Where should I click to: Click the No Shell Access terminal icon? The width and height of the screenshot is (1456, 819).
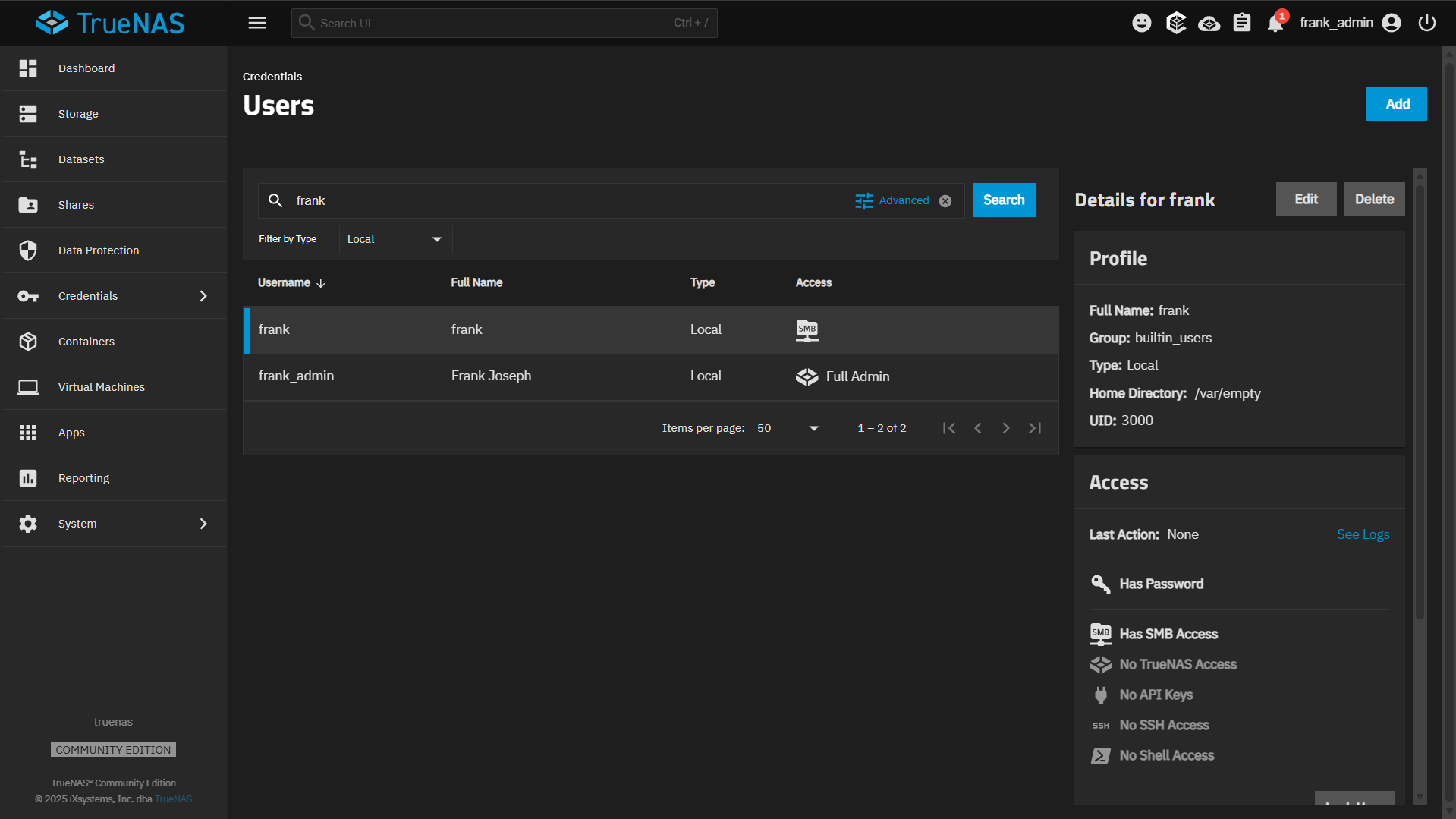(1100, 756)
